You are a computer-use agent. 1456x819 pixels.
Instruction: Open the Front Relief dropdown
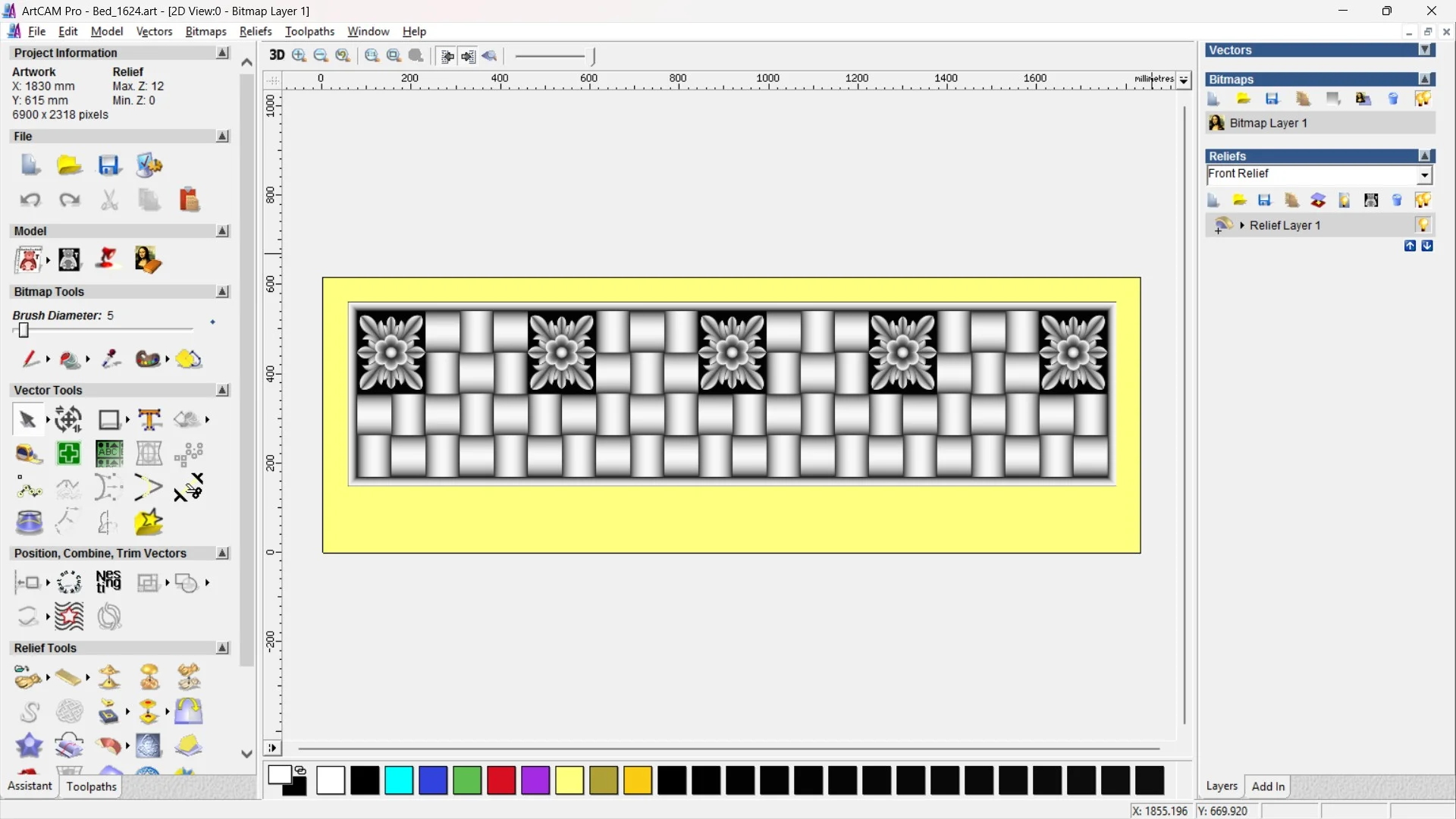point(1424,175)
